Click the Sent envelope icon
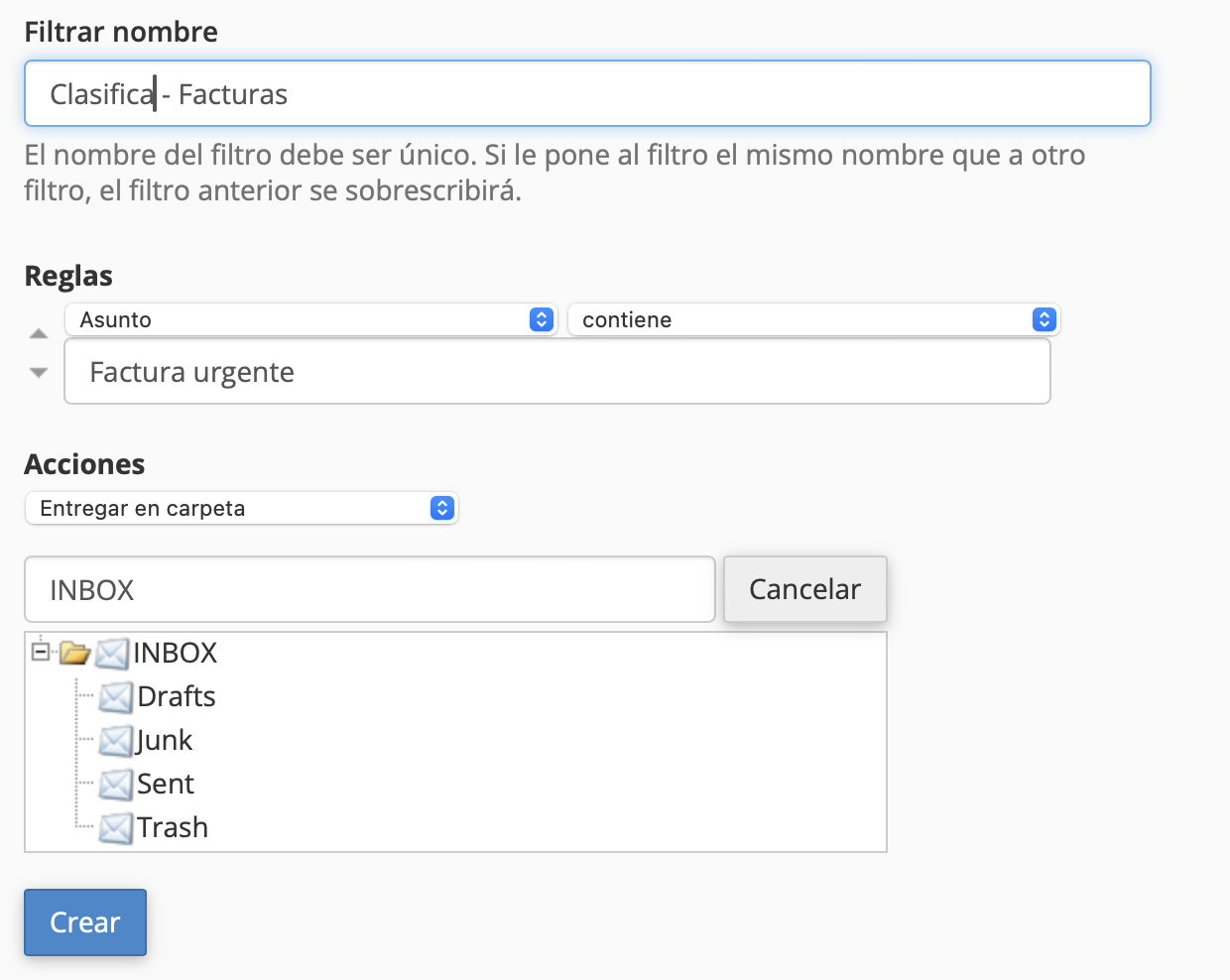The width and height of the screenshot is (1230, 980). point(116,785)
